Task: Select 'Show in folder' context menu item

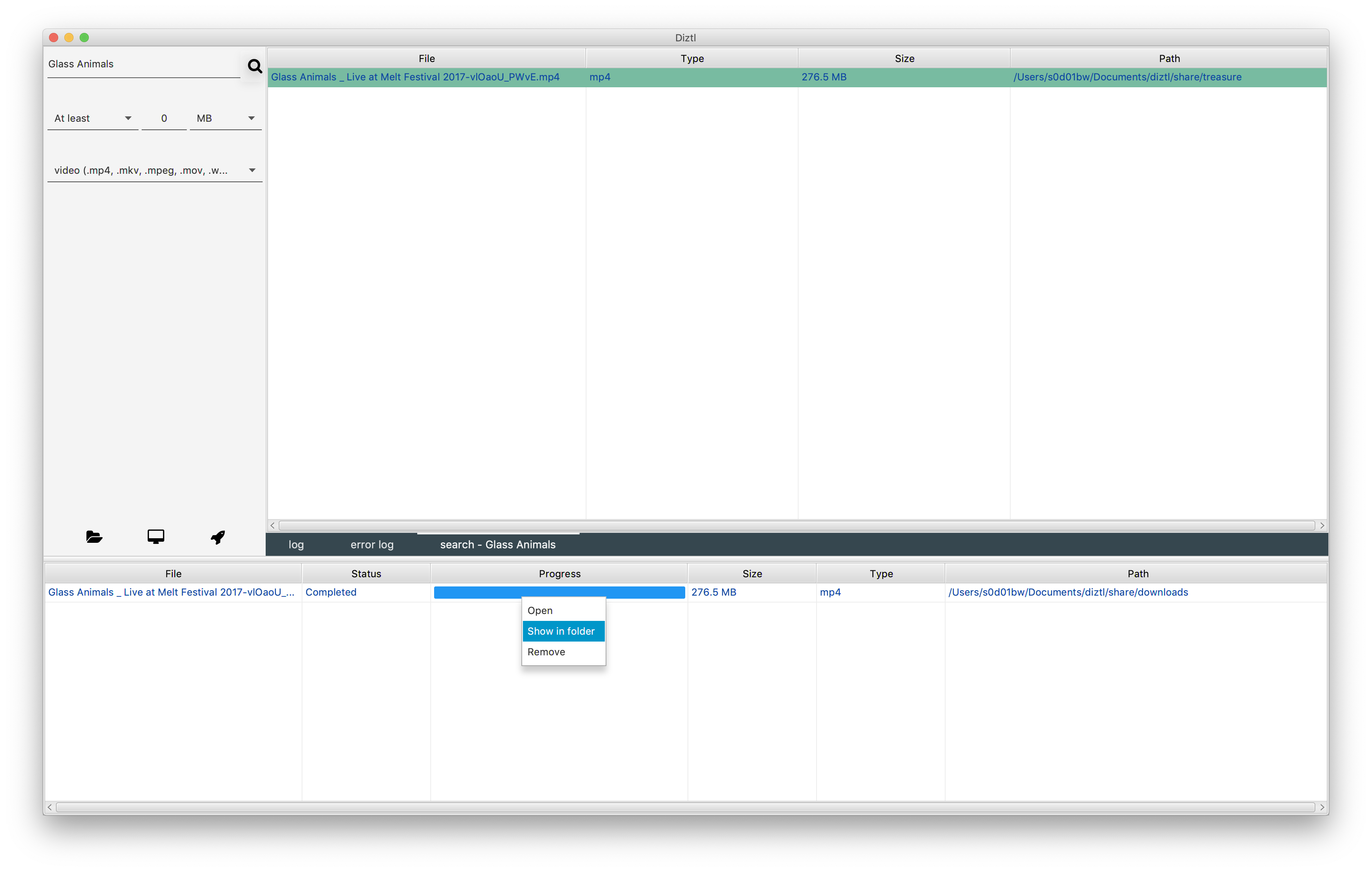Action: [x=561, y=631]
